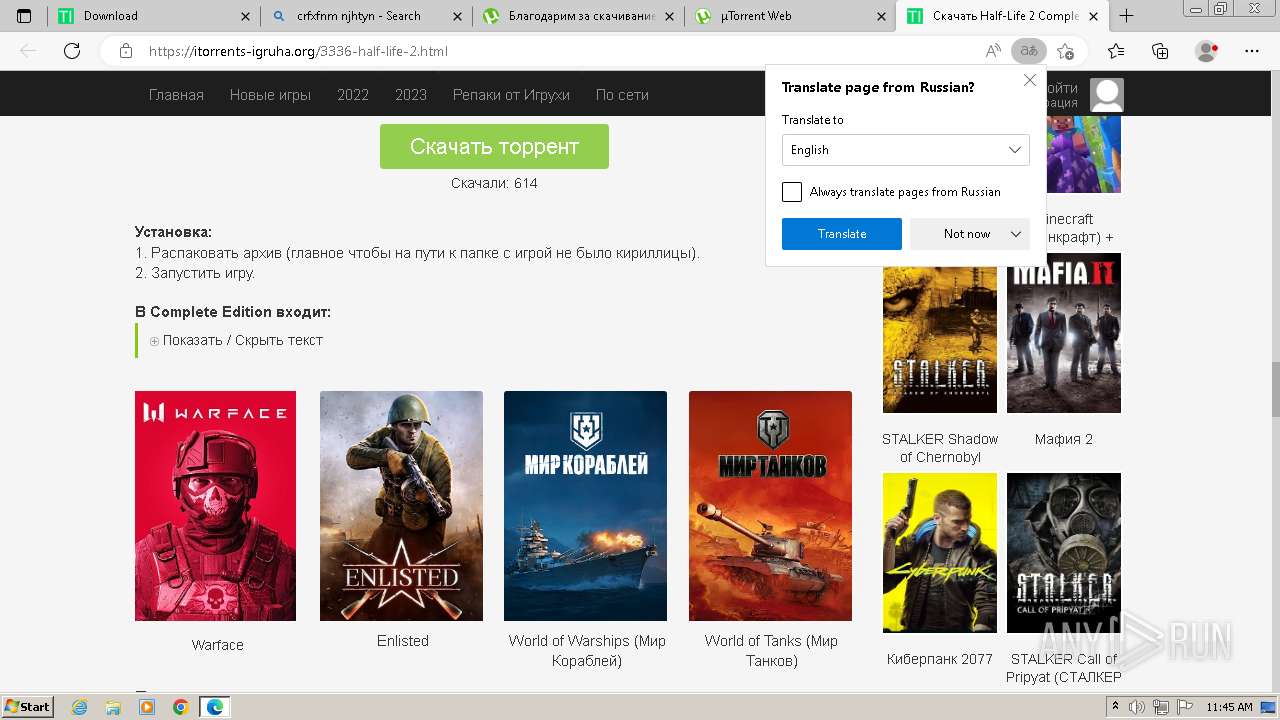The width and height of the screenshot is (1280, 720).
Task: Click the Мир Кораблей cover image
Action: tap(585, 506)
